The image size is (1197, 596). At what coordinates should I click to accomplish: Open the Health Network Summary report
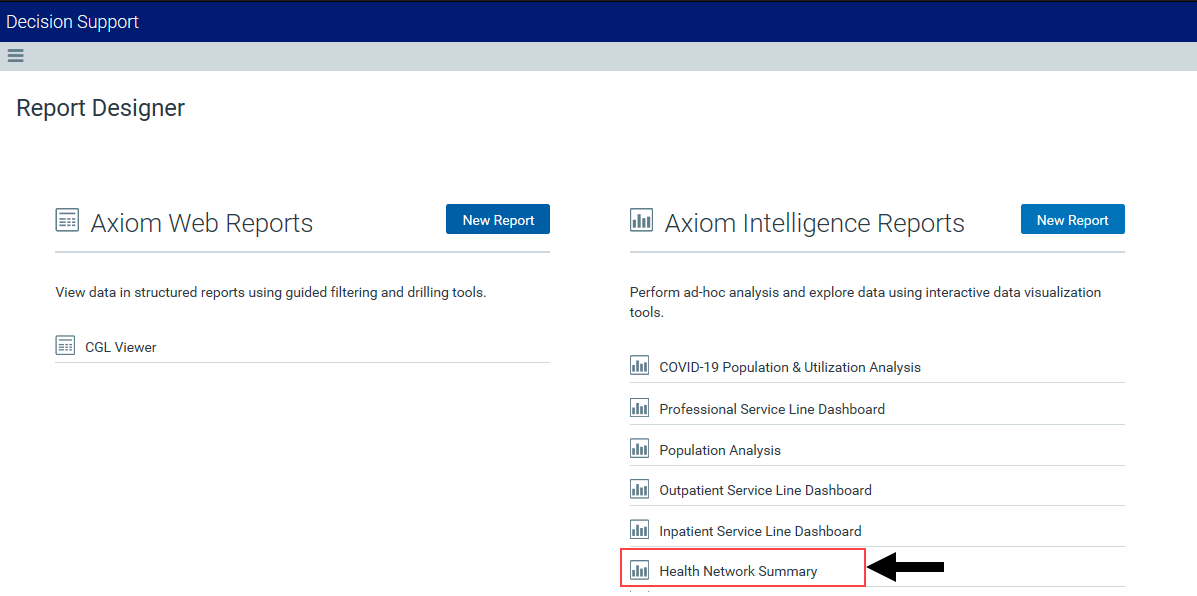[738, 571]
